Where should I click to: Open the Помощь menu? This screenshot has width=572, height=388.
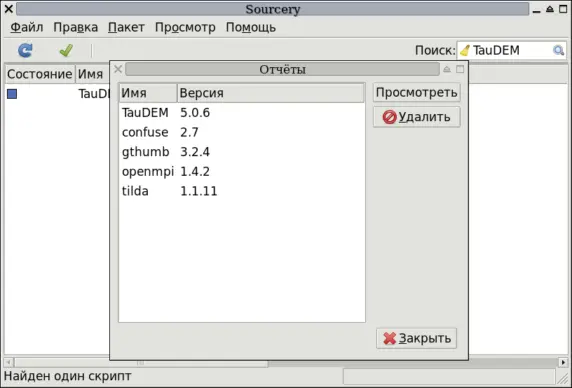251,27
